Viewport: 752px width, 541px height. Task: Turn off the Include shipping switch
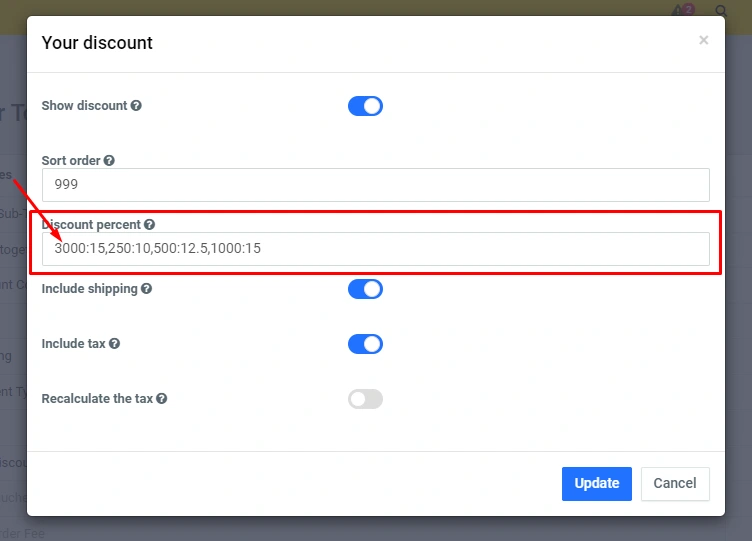(x=365, y=289)
